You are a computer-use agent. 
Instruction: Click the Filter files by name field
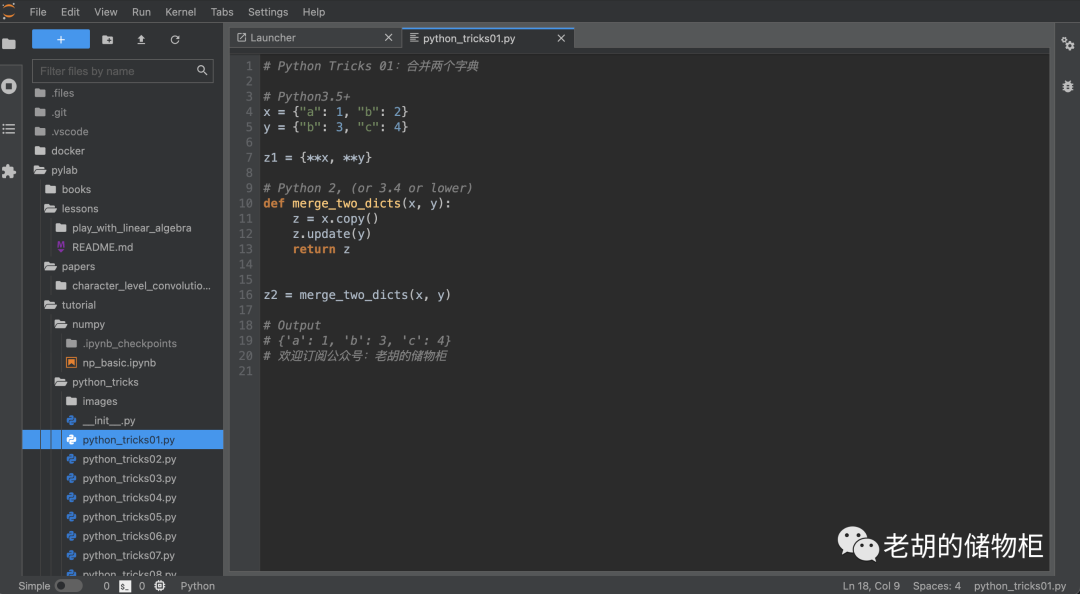pyautogui.click(x=123, y=71)
